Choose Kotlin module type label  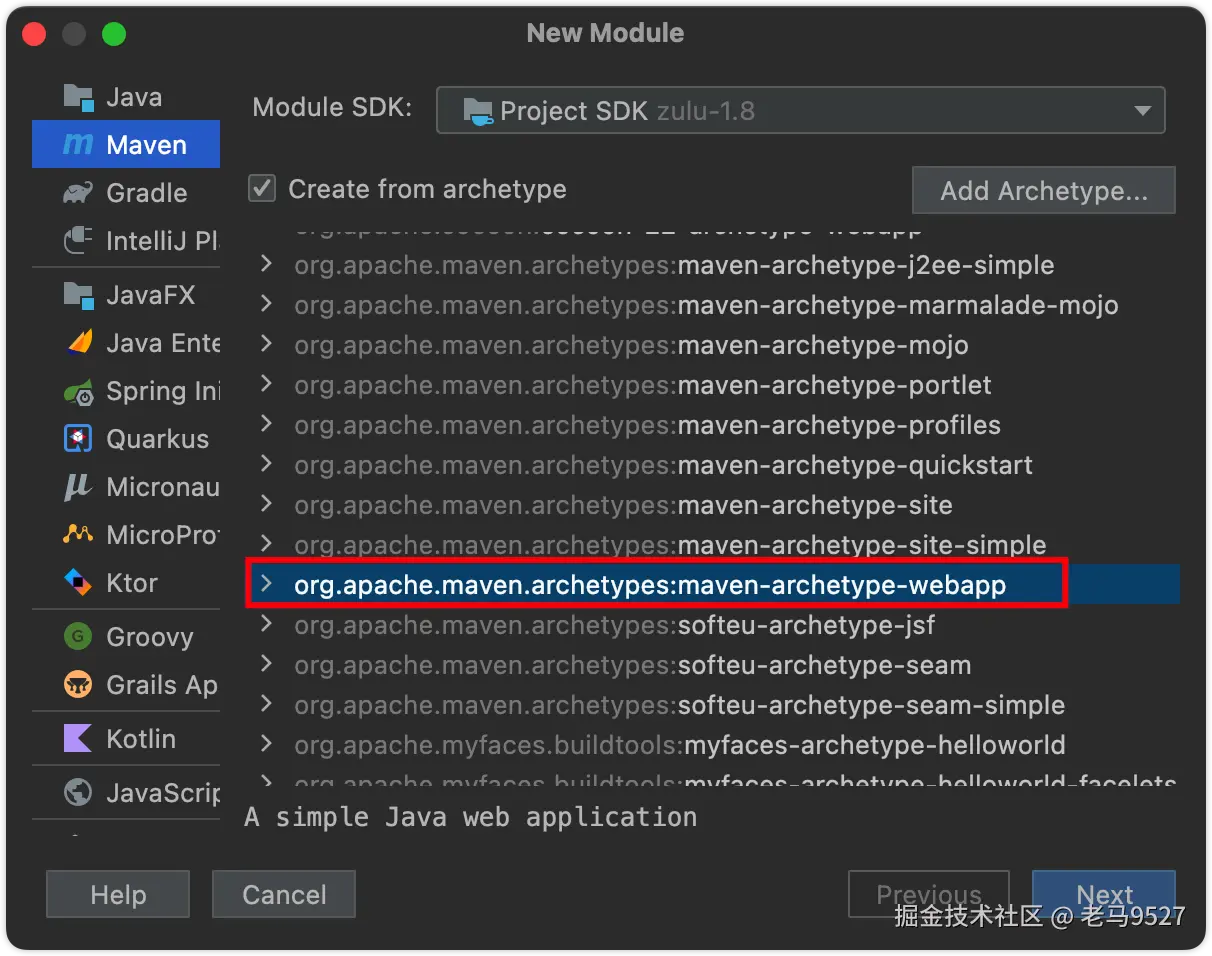pyautogui.click(x=141, y=739)
